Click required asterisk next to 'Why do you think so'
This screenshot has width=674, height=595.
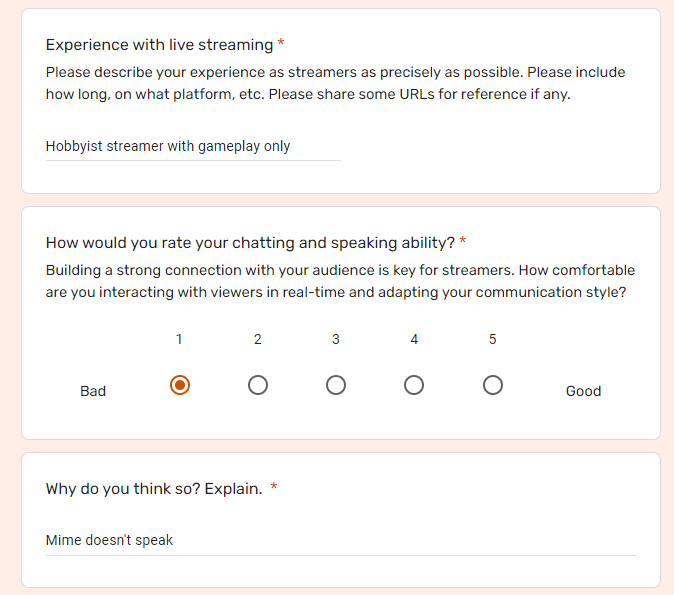pyautogui.click(x=274, y=486)
